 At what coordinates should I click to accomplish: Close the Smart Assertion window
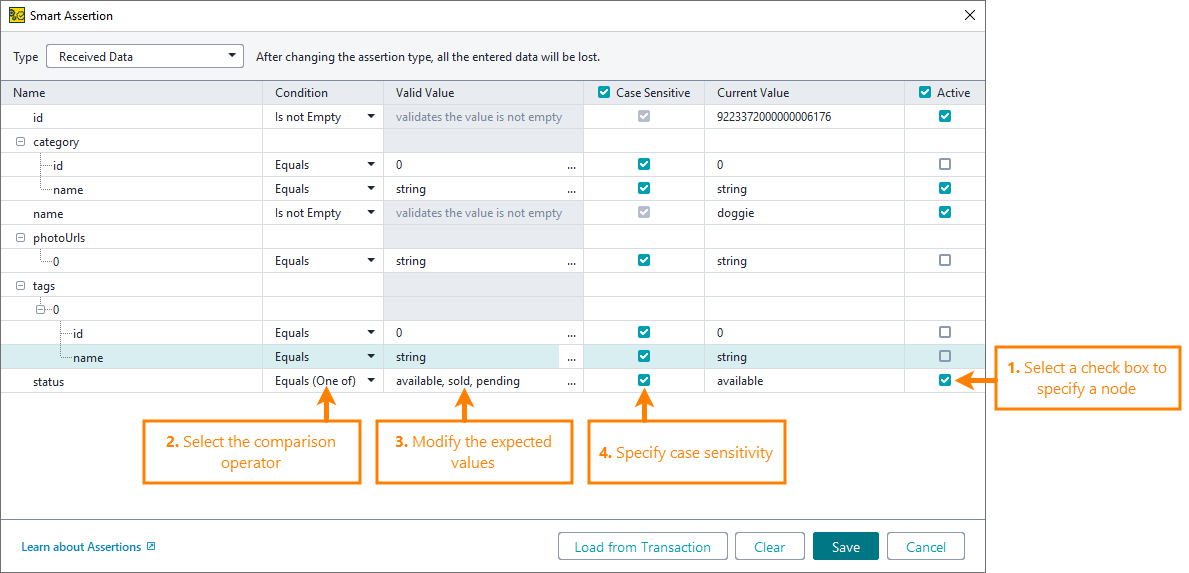tap(969, 15)
